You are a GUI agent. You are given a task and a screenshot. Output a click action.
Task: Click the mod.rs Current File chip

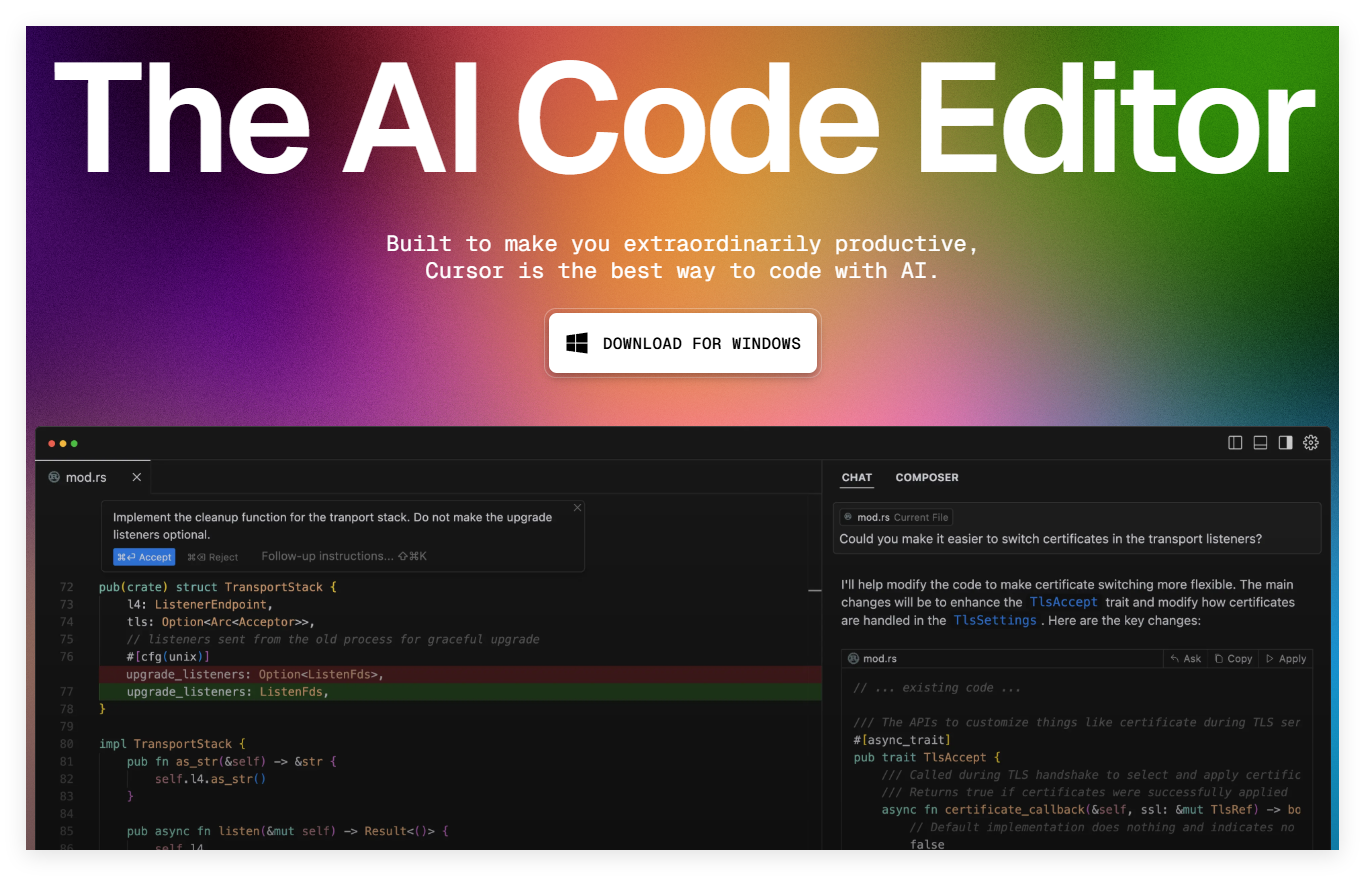[x=896, y=517]
